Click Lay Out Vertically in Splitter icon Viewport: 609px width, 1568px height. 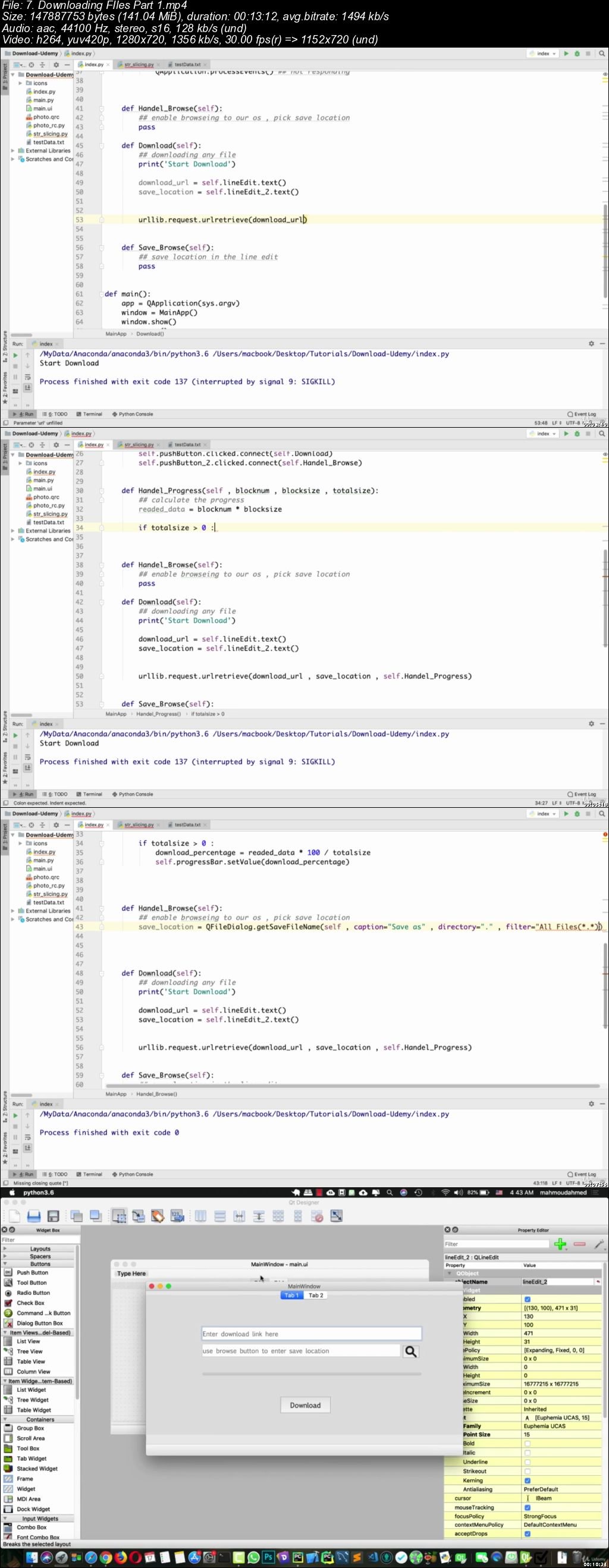pyautogui.click(x=259, y=1216)
